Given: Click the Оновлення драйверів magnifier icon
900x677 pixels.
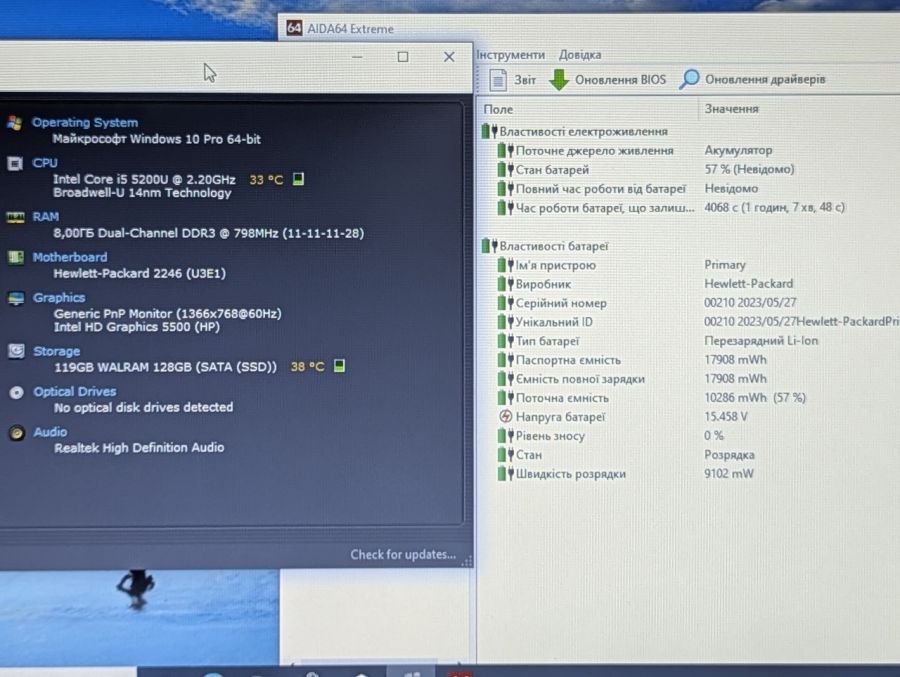Looking at the screenshot, I should click(x=689, y=79).
